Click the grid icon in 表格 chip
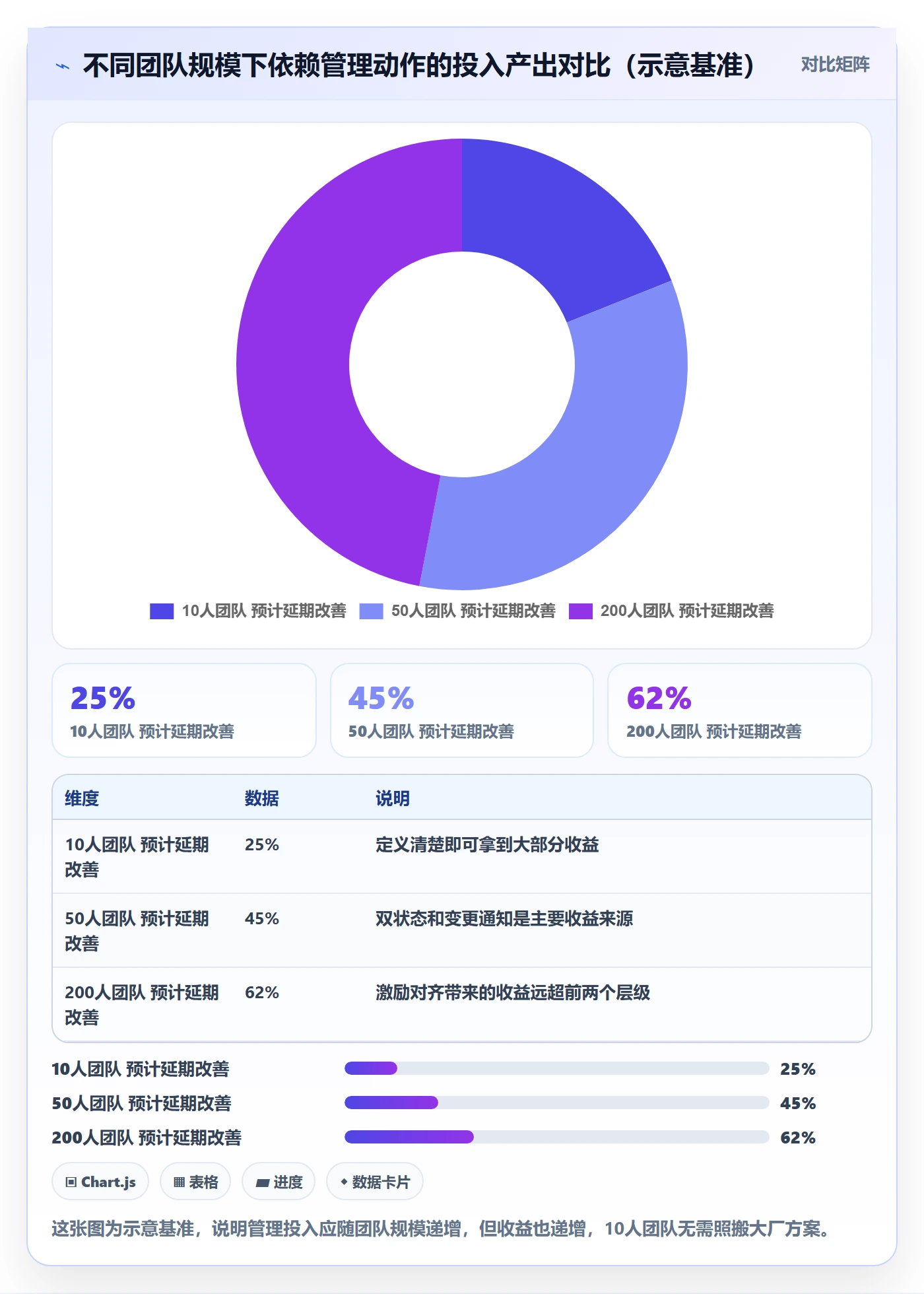 click(179, 1182)
